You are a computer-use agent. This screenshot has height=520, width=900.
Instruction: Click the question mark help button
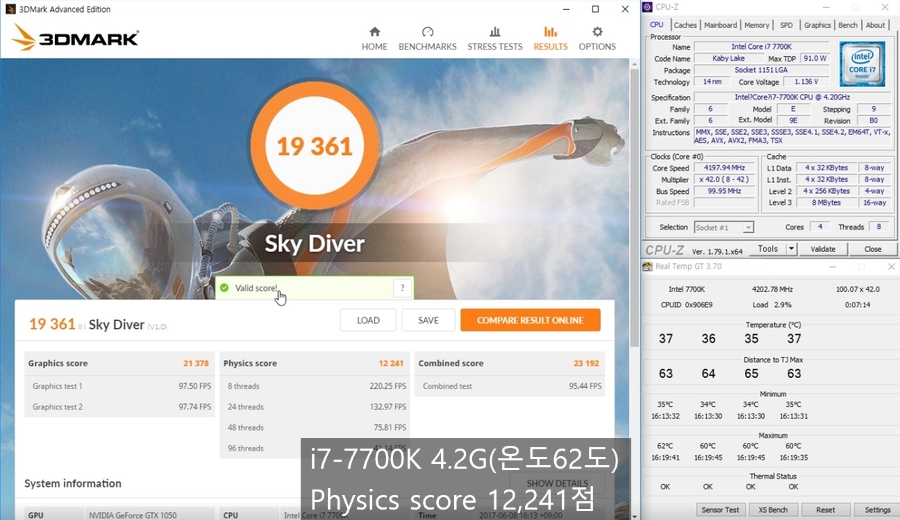click(402, 288)
